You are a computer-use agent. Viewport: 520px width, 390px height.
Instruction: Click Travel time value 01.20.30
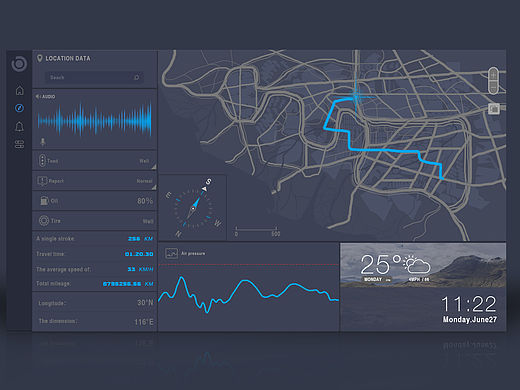pyautogui.click(x=139, y=254)
